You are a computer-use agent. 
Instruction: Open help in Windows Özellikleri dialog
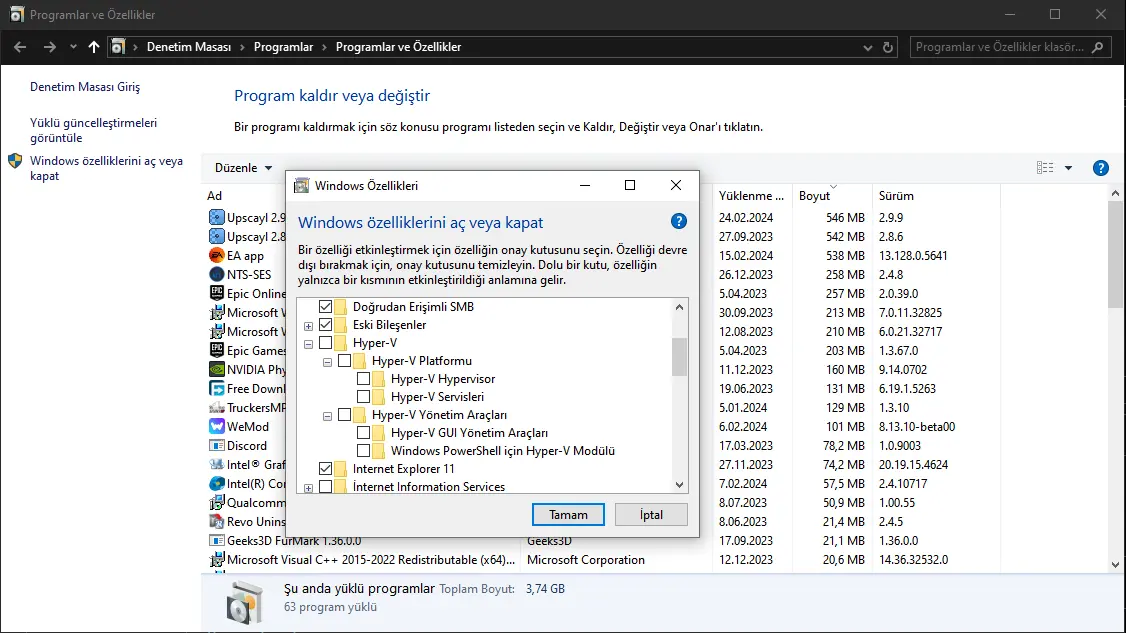tap(679, 221)
